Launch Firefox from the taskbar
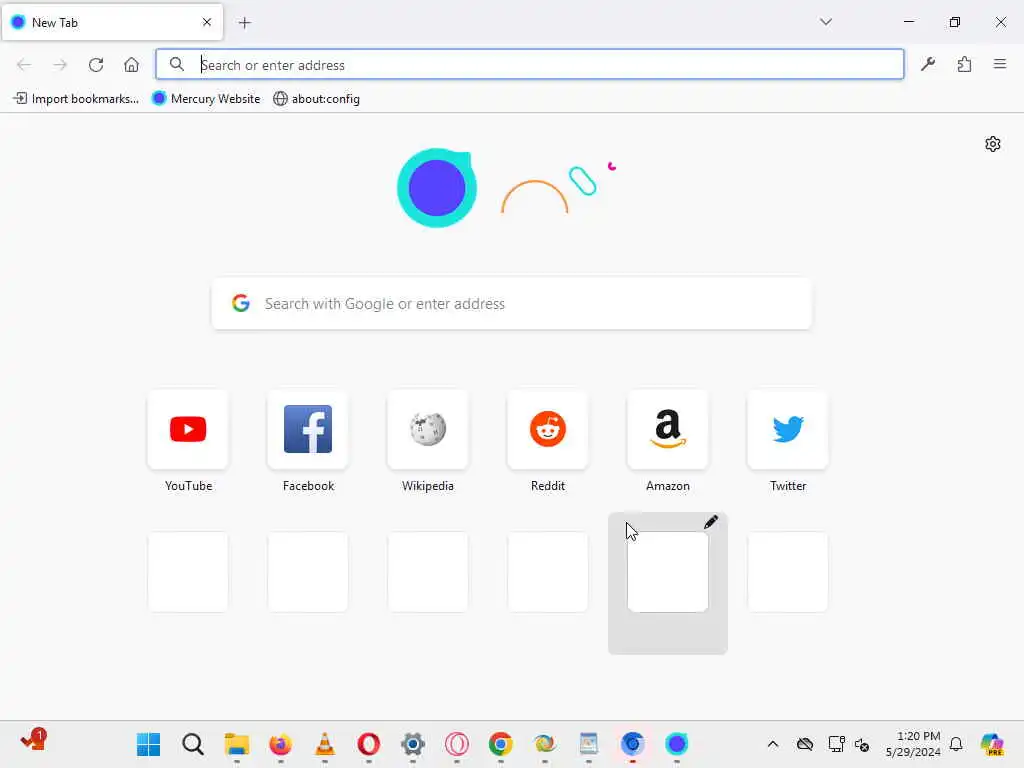 (281, 744)
